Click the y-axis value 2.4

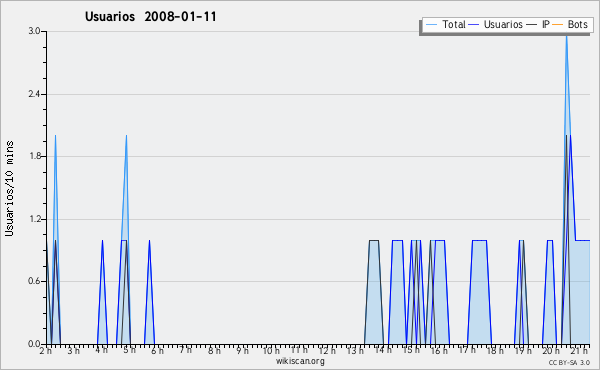(x=35, y=94)
